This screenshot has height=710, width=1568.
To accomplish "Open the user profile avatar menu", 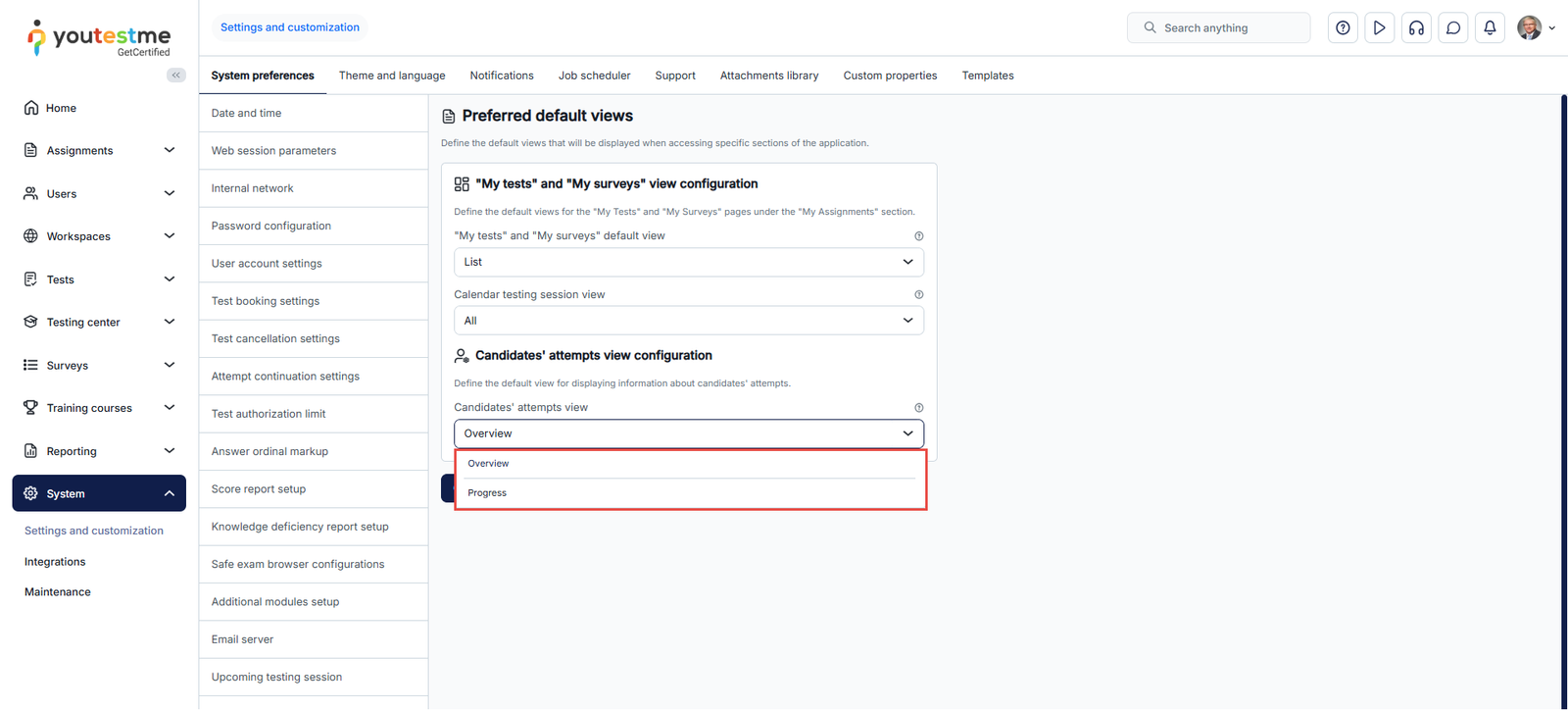I will pos(1536,28).
